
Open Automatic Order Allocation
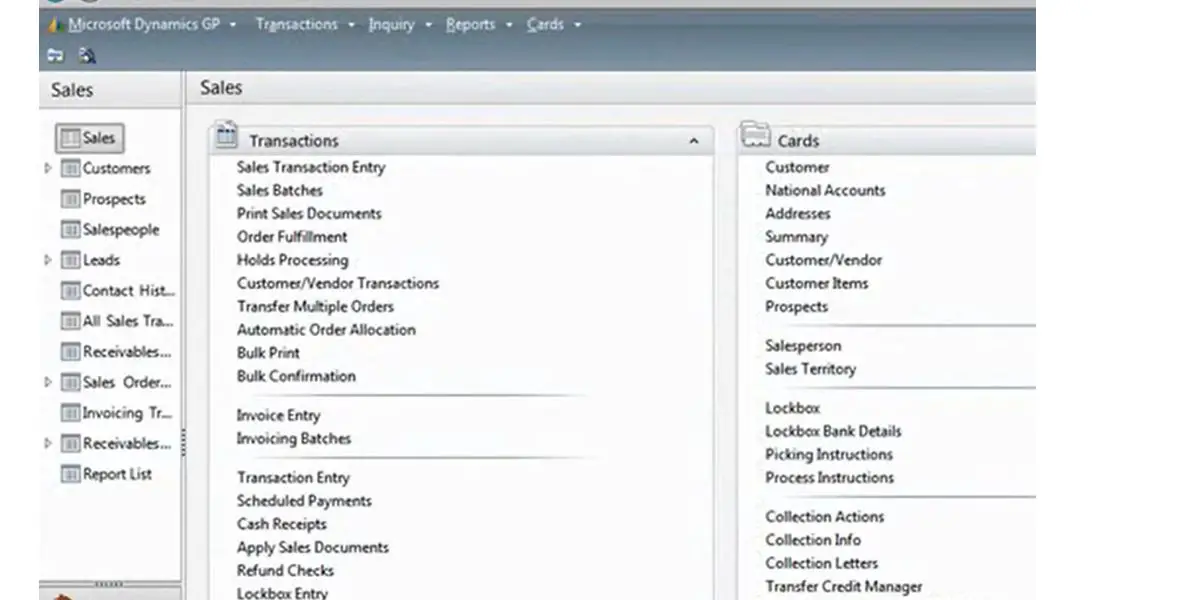326,329
